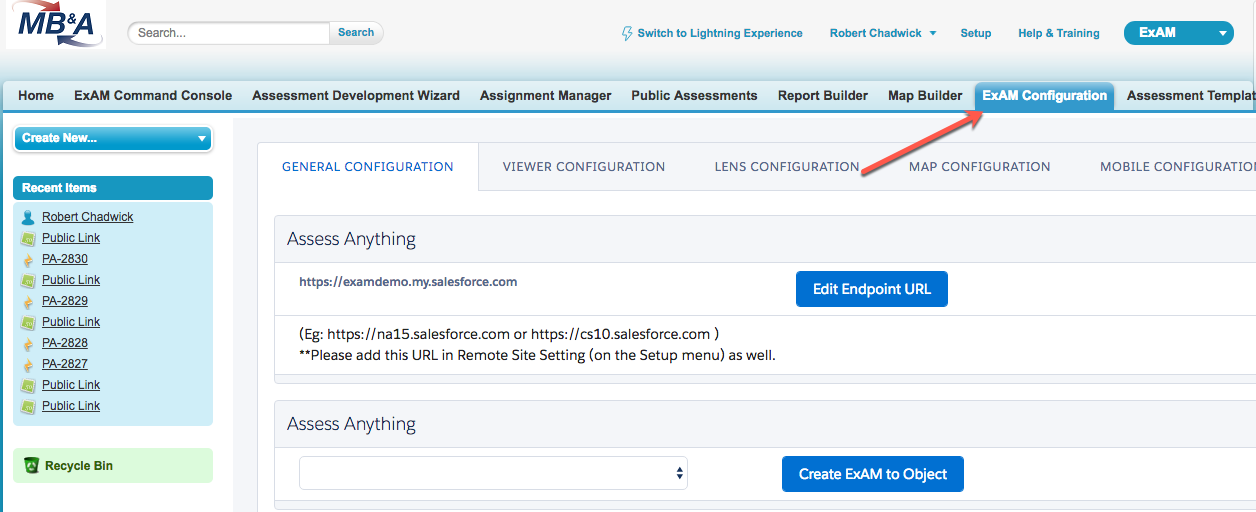This screenshot has width=1256, height=512.
Task: Click the lightning bolt icon
Action: tap(627, 33)
